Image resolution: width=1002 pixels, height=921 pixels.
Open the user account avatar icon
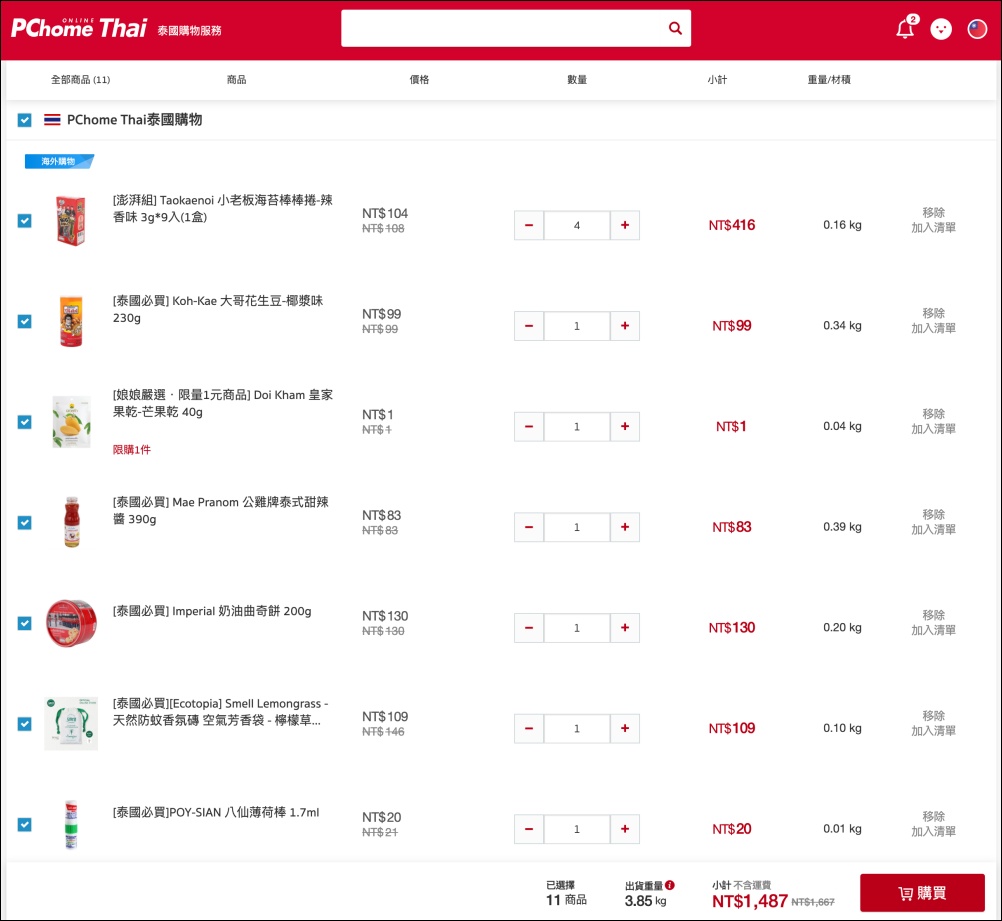[941, 29]
